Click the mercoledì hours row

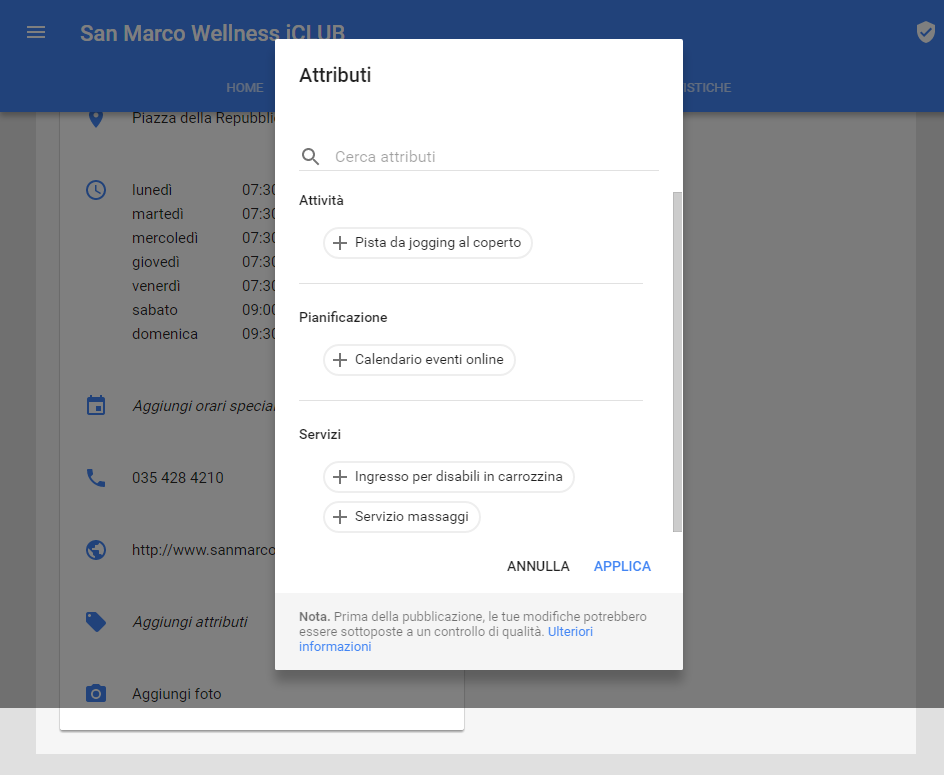click(x=203, y=238)
